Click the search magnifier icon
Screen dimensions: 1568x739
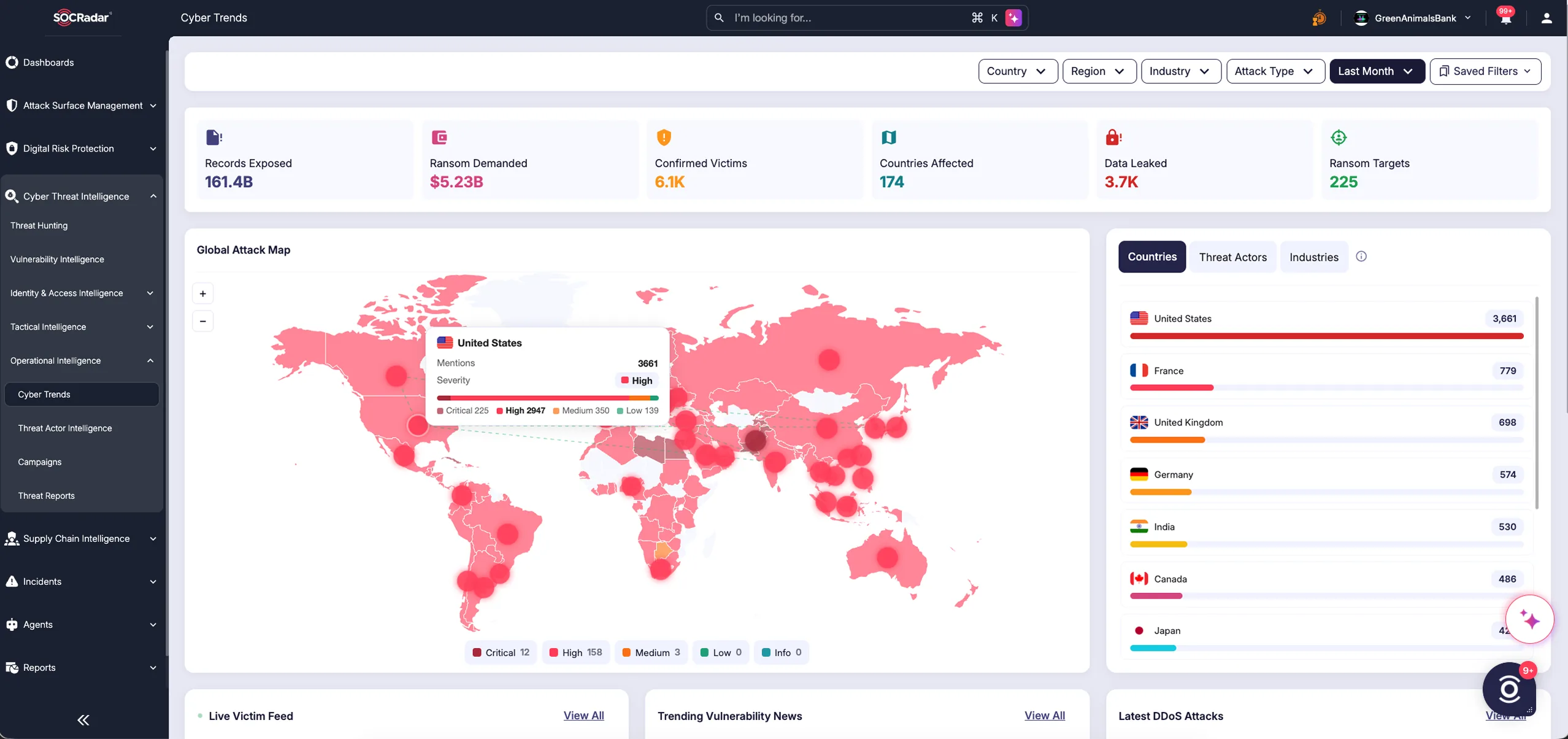click(x=719, y=18)
